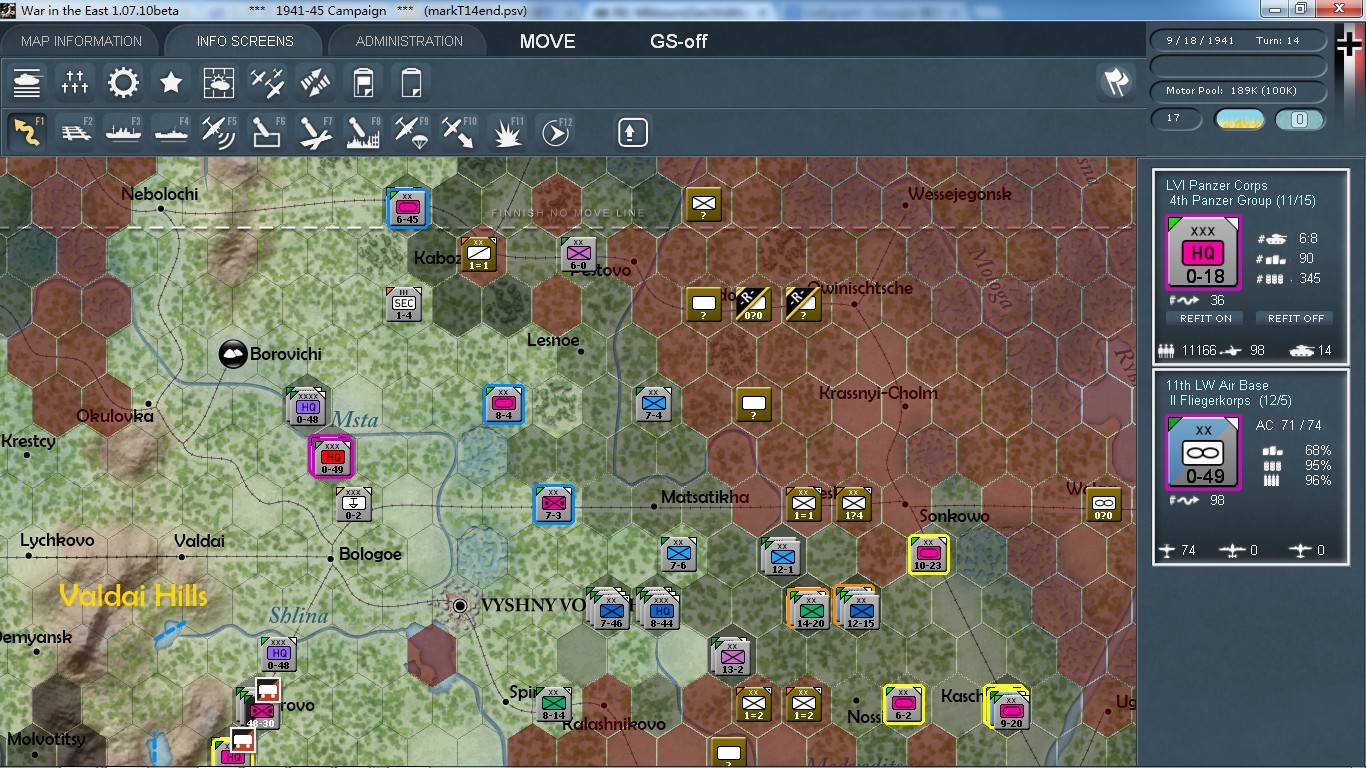
Task: Select the F11 explosion mode icon
Action: tap(507, 131)
